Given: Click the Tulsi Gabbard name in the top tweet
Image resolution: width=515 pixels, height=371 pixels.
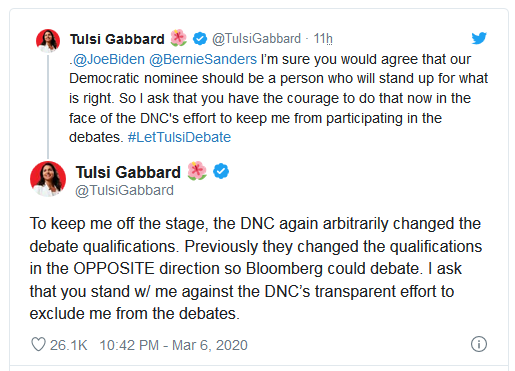Looking at the screenshot, I should [x=117, y=39].
